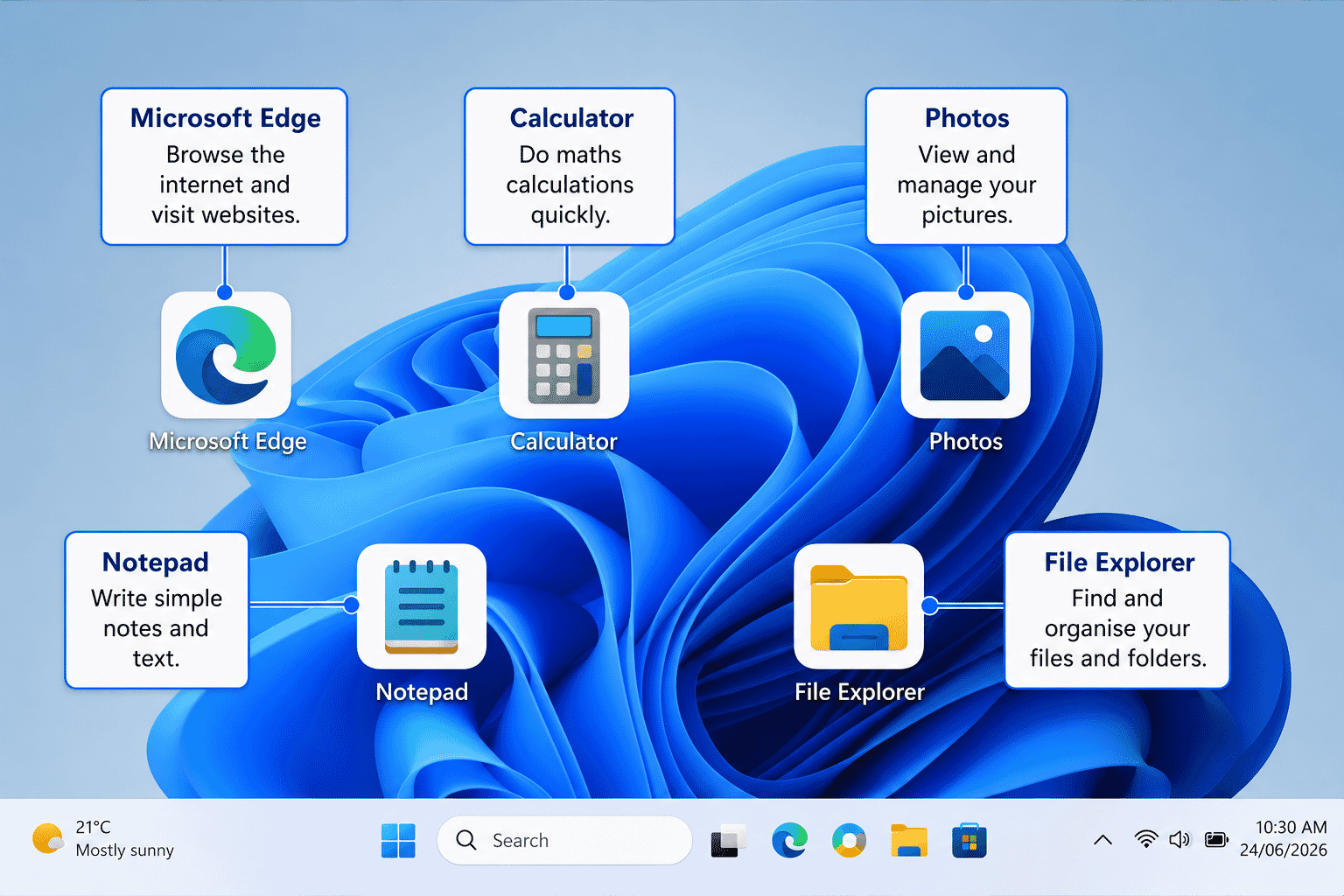The image size is (1344, 896).
Task: Open the weather widget sun icon
Action: point(48,838)
